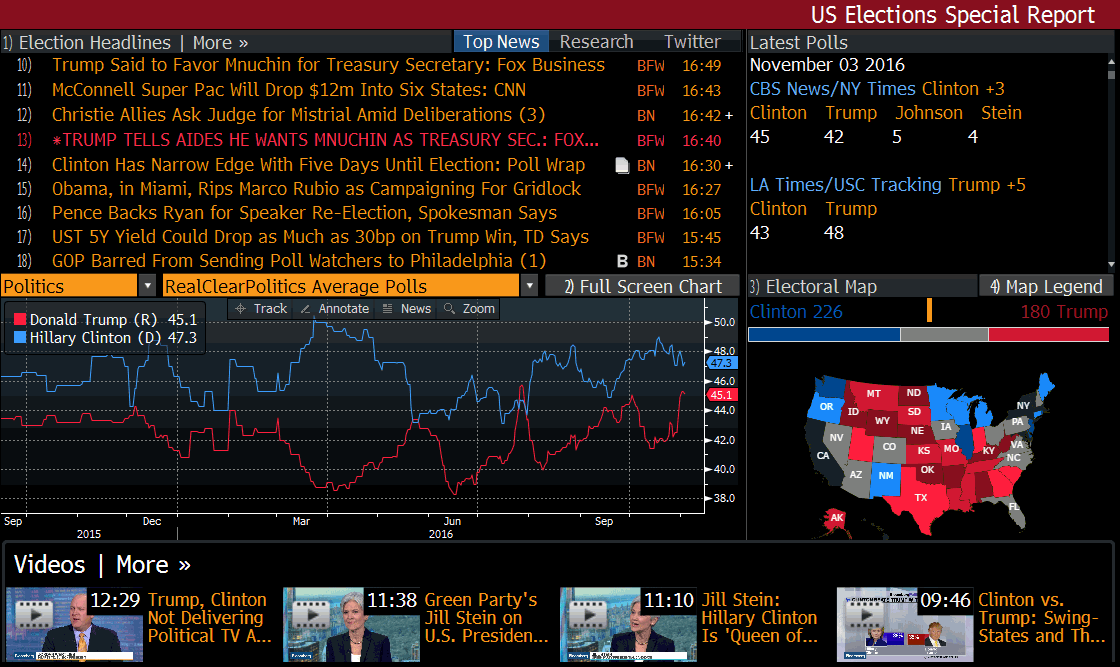Play the 11:10 Jill Stein Hillary Clinton video
The width and height of the screenshot is (1120, 667).
(x=629, y=624)
